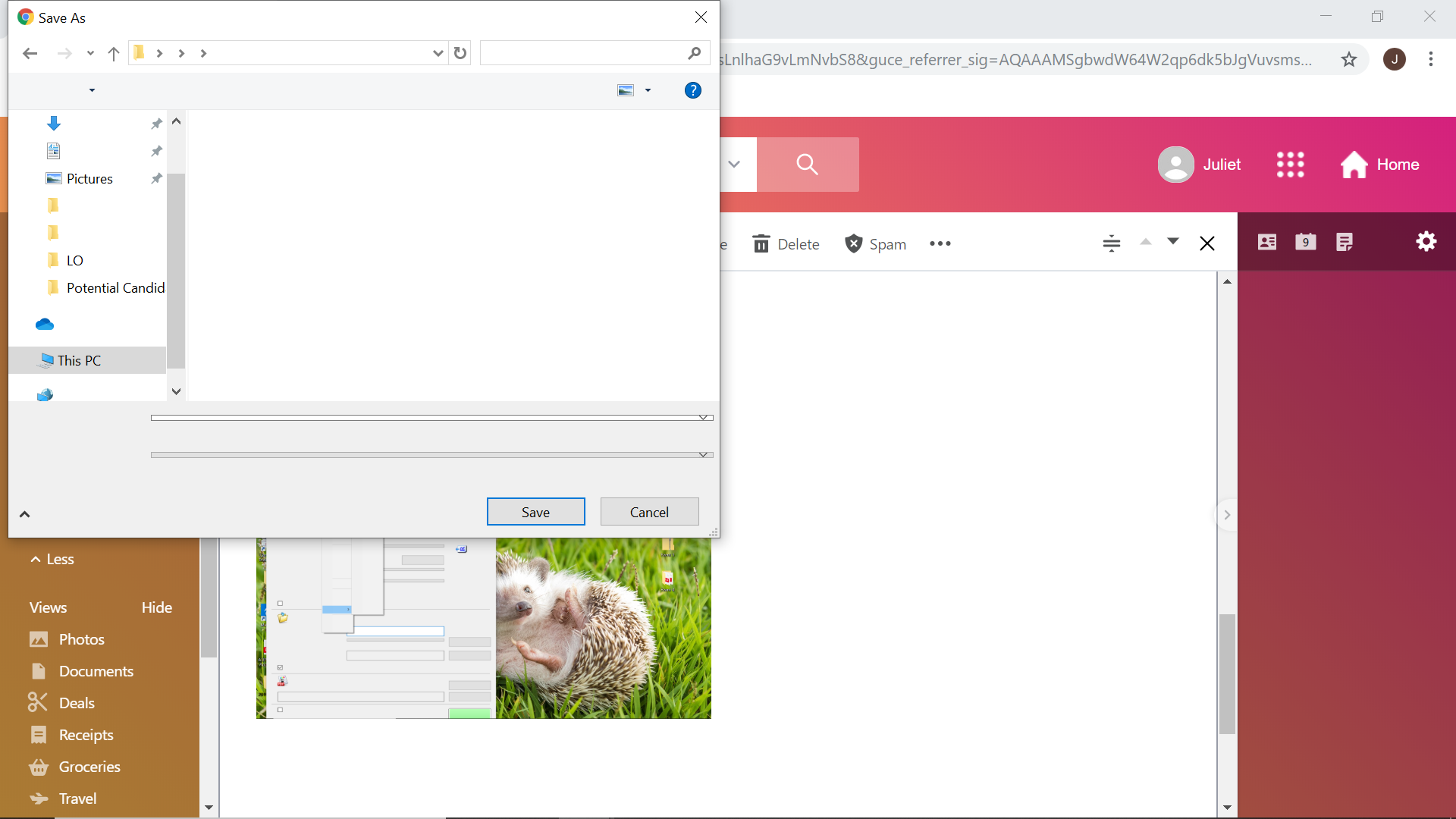The width and height of the screenshot is (1456, 819).
Task: Expand the save as type dropdown
Action: coord(703,455)
